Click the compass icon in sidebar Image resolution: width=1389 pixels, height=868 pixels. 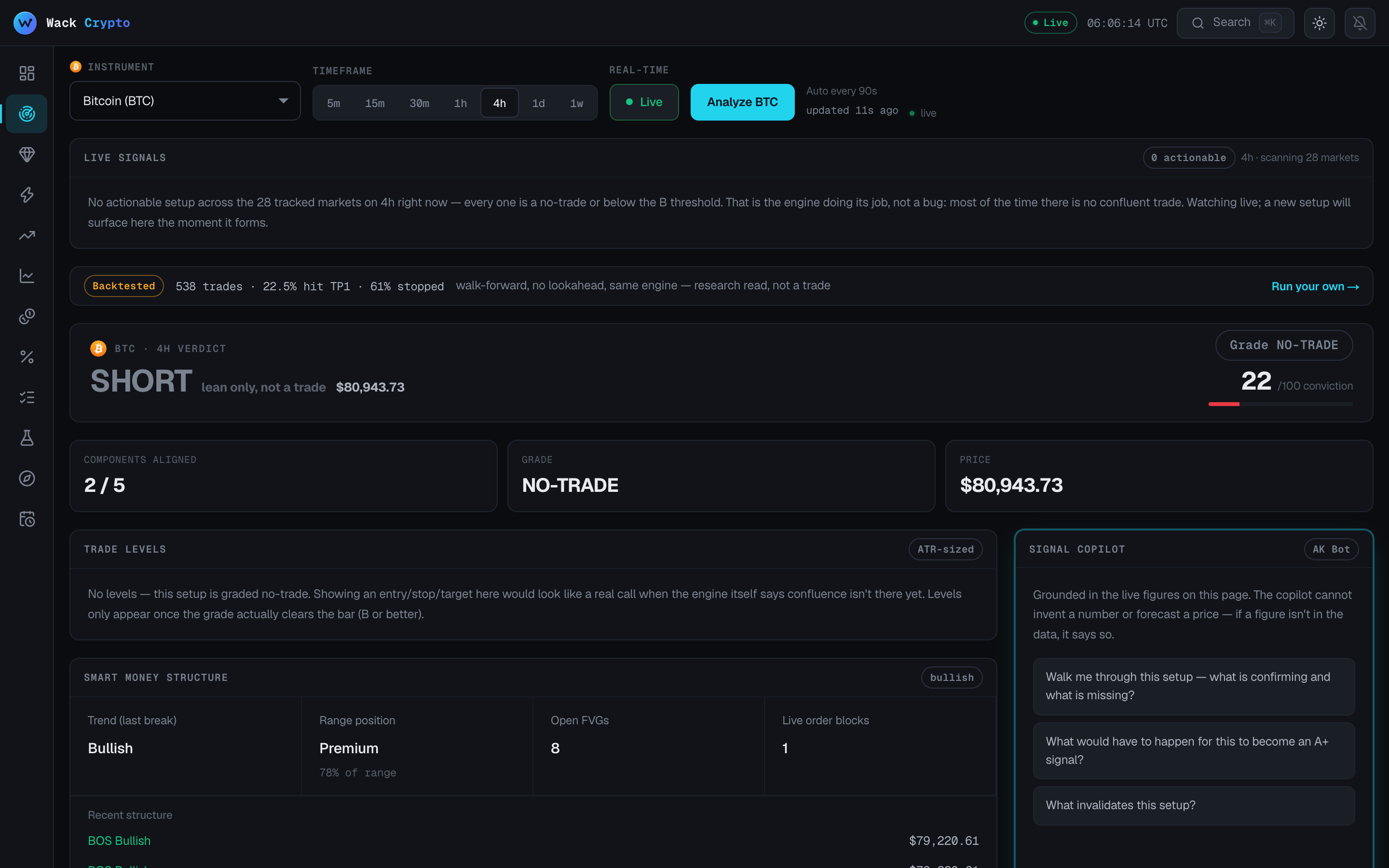(27, 479)
